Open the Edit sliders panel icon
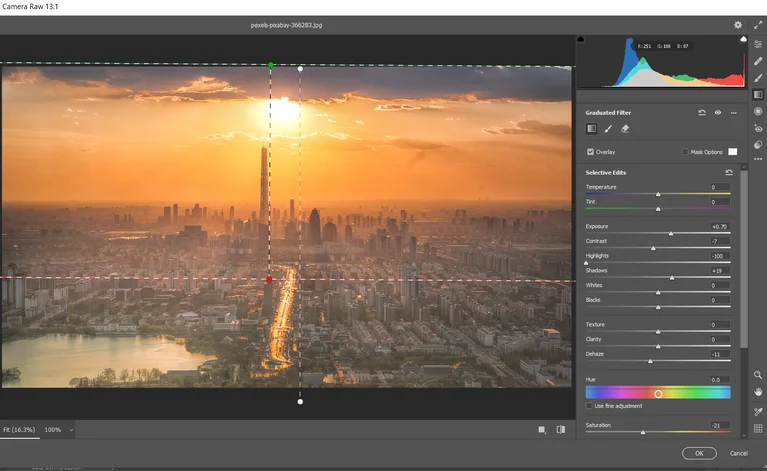The image size is (767, 471). click(x=758, y=44)
